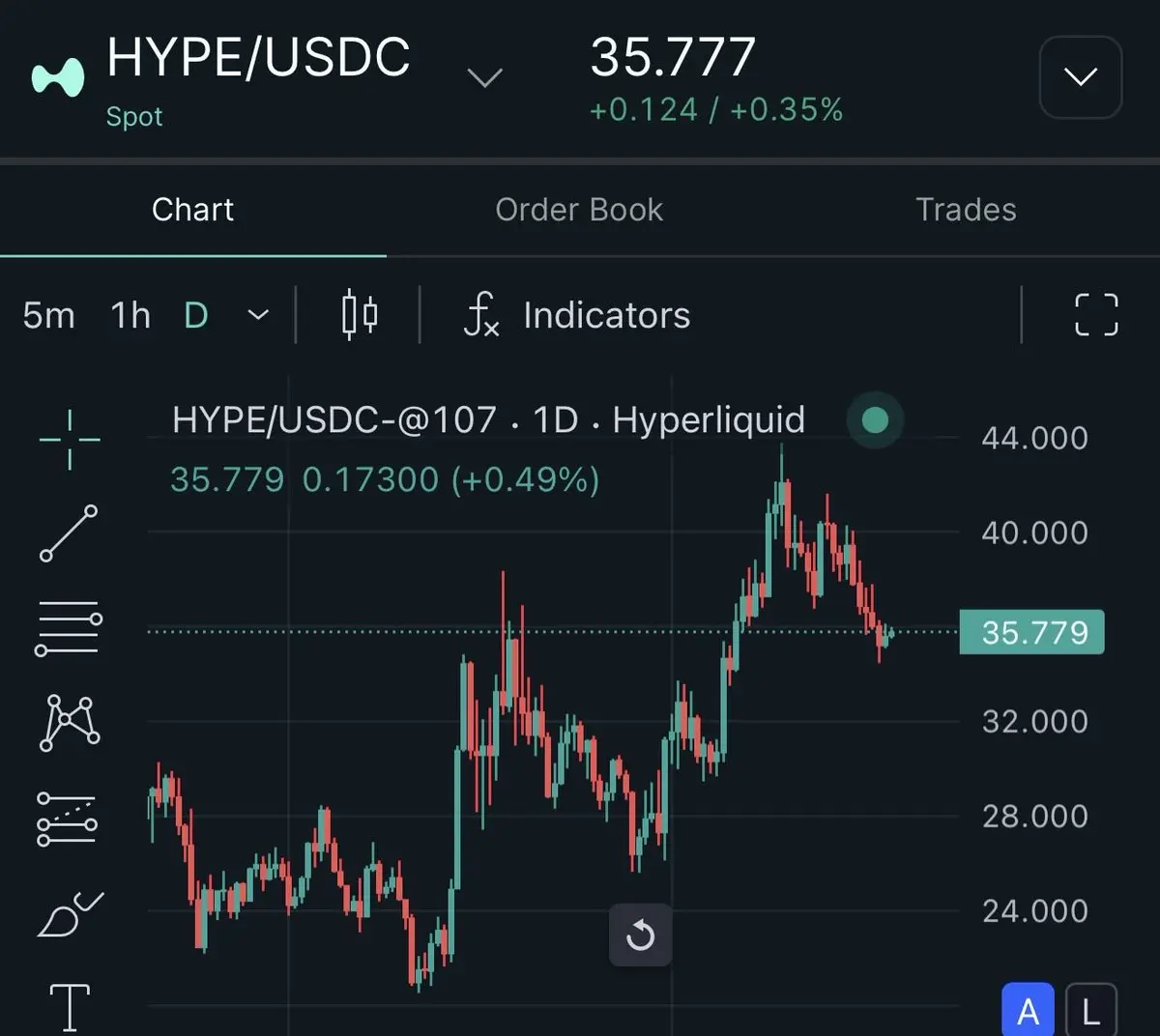
Task: Click the Spot market label
Action: (134, 117)
